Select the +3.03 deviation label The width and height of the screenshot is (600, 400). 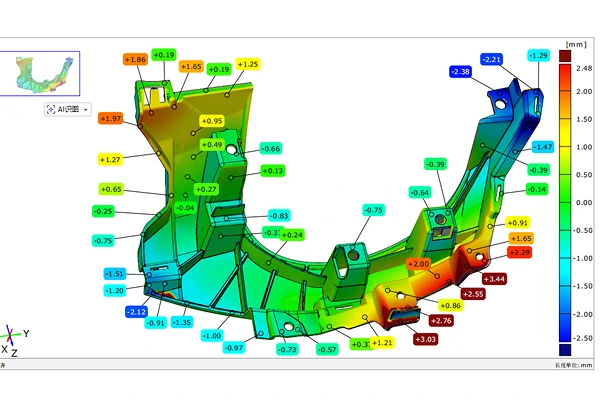click(x=426, y=339)
